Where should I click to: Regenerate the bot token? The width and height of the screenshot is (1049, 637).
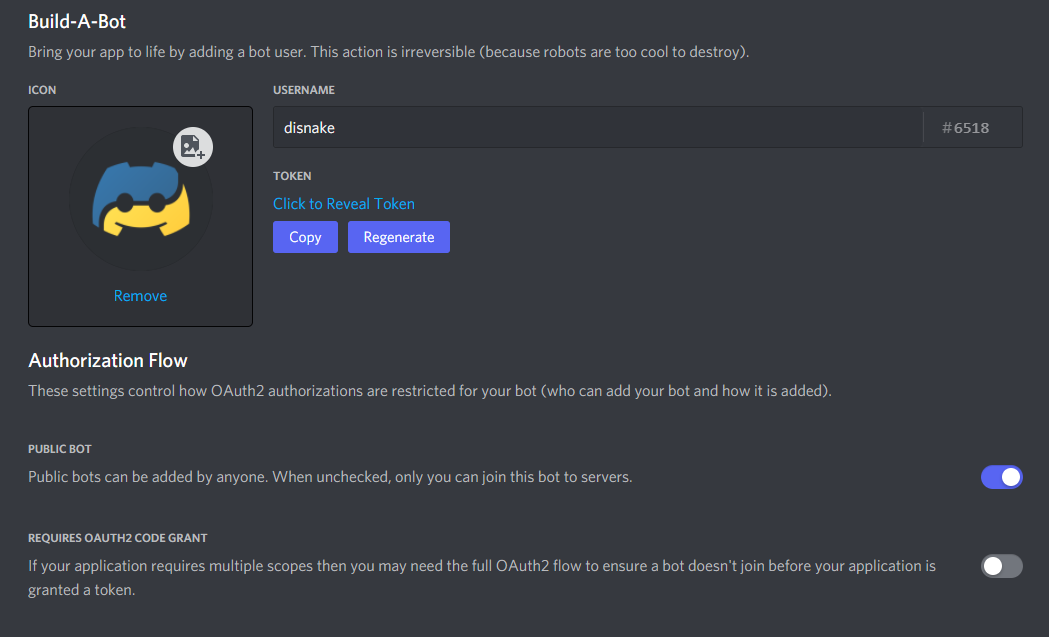(x=398, y=237)
